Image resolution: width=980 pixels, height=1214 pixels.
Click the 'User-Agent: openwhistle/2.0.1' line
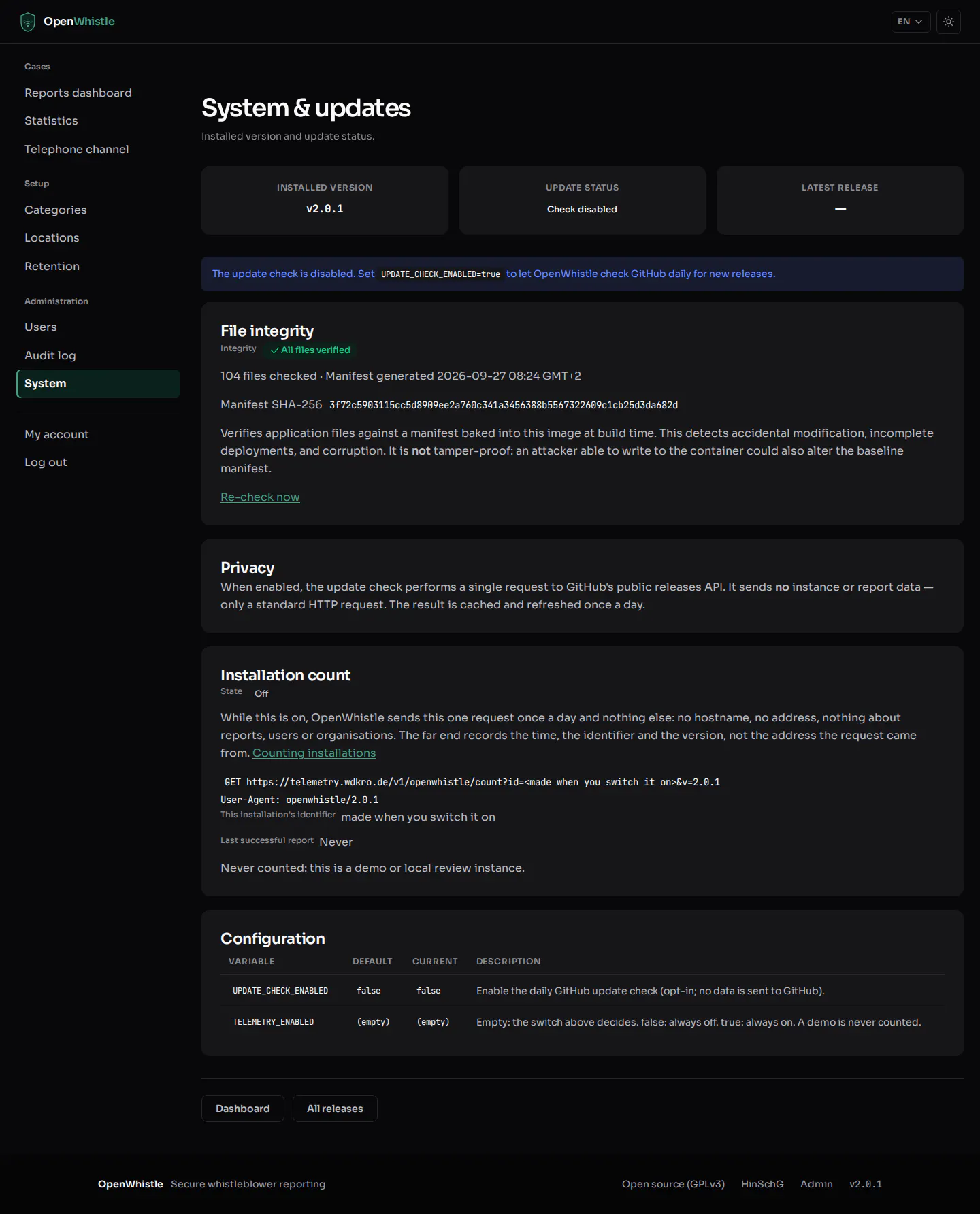pos(299,800)
